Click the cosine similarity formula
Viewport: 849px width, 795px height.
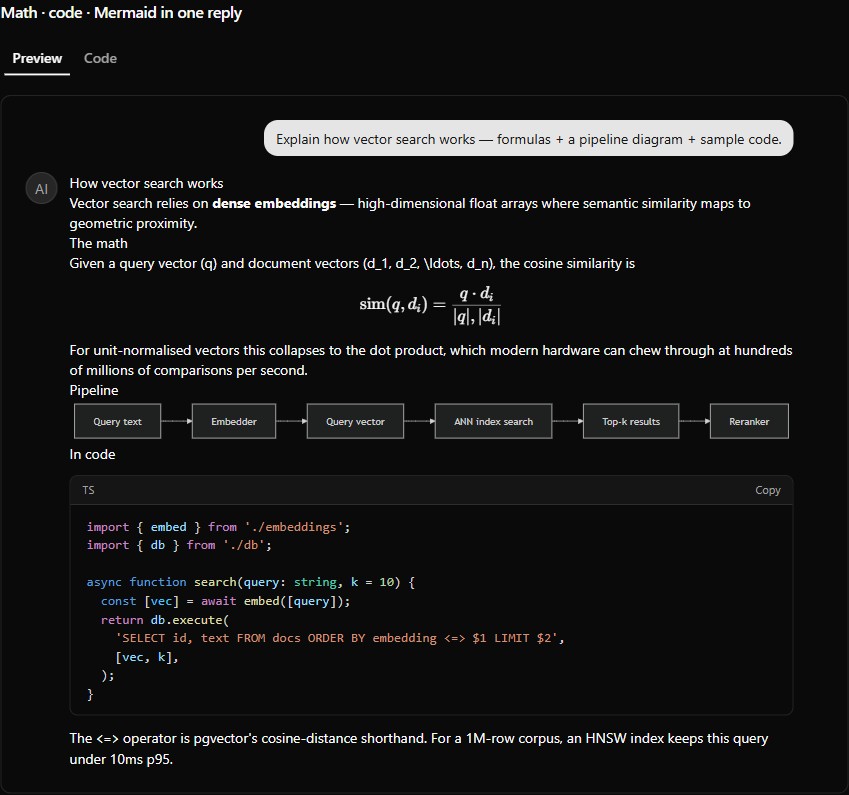430,305
